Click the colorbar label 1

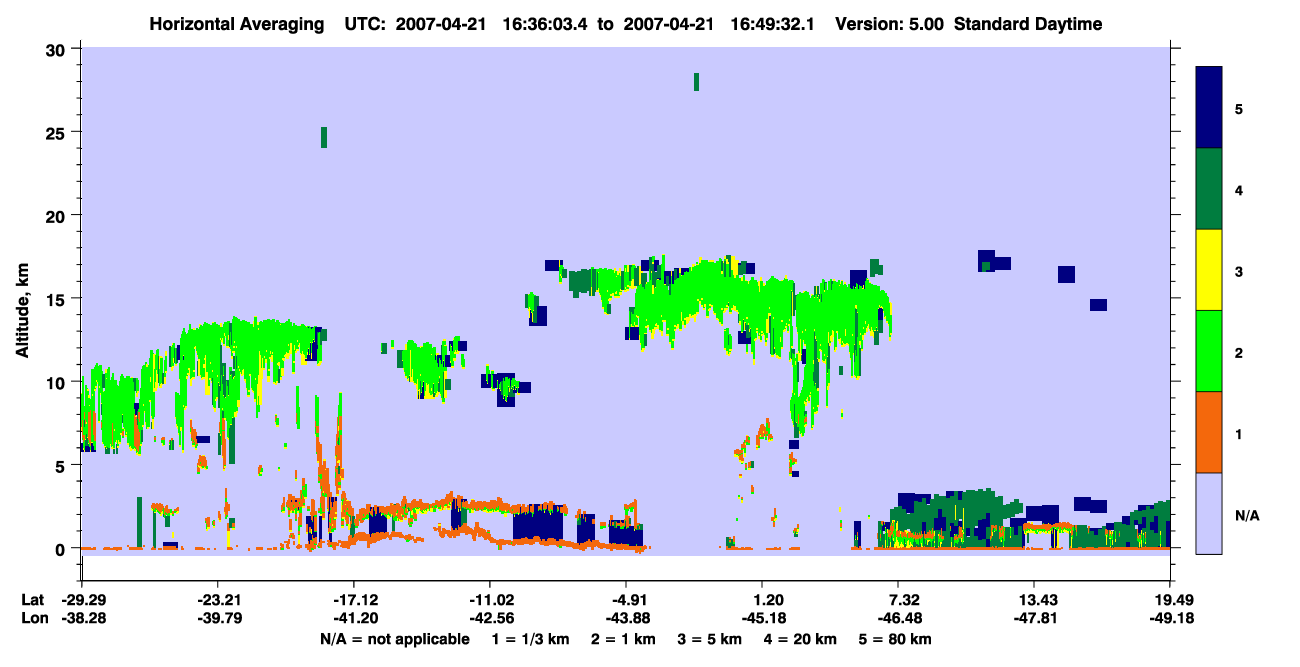1239,432
